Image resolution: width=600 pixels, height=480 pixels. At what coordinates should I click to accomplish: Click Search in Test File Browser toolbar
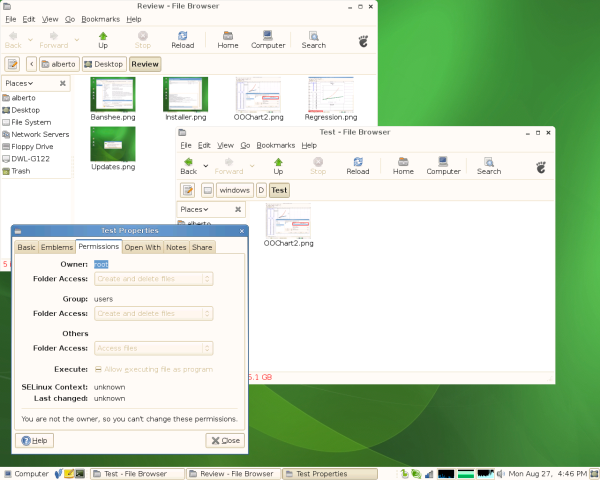(489, 166)
